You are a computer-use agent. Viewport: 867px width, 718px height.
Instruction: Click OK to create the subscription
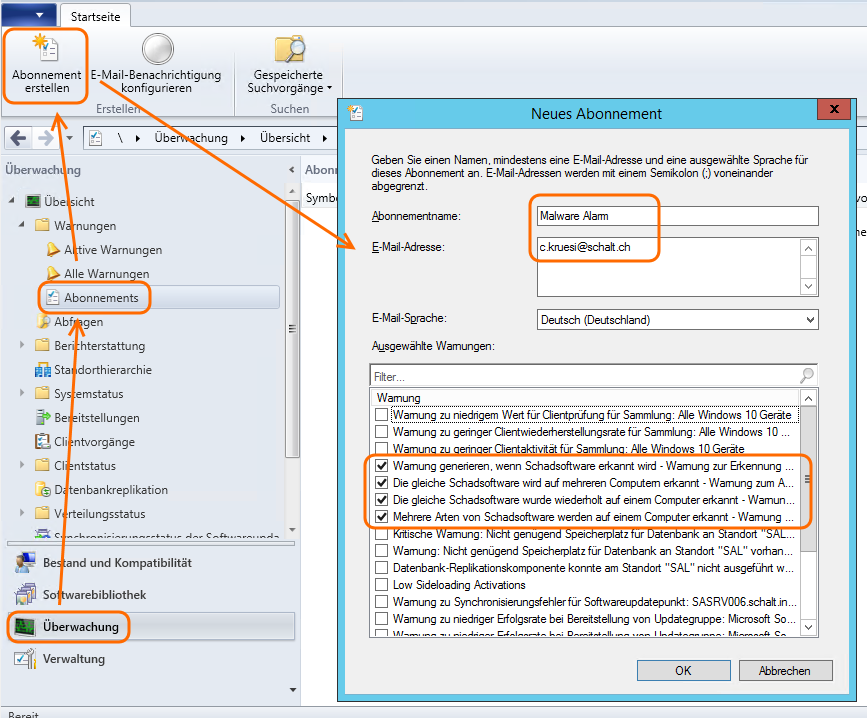(x=682, y=671)
